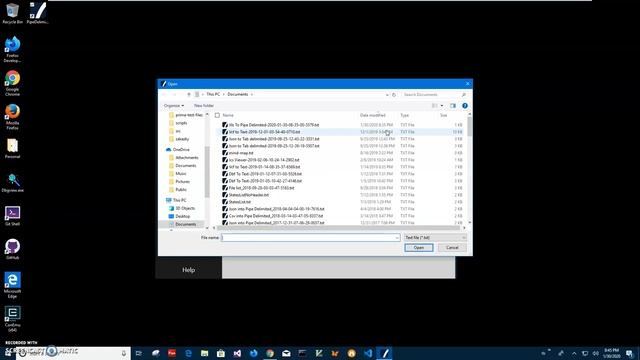
Task: Click the file list horizontal scrollbar
Action: (x=339, y=228)
